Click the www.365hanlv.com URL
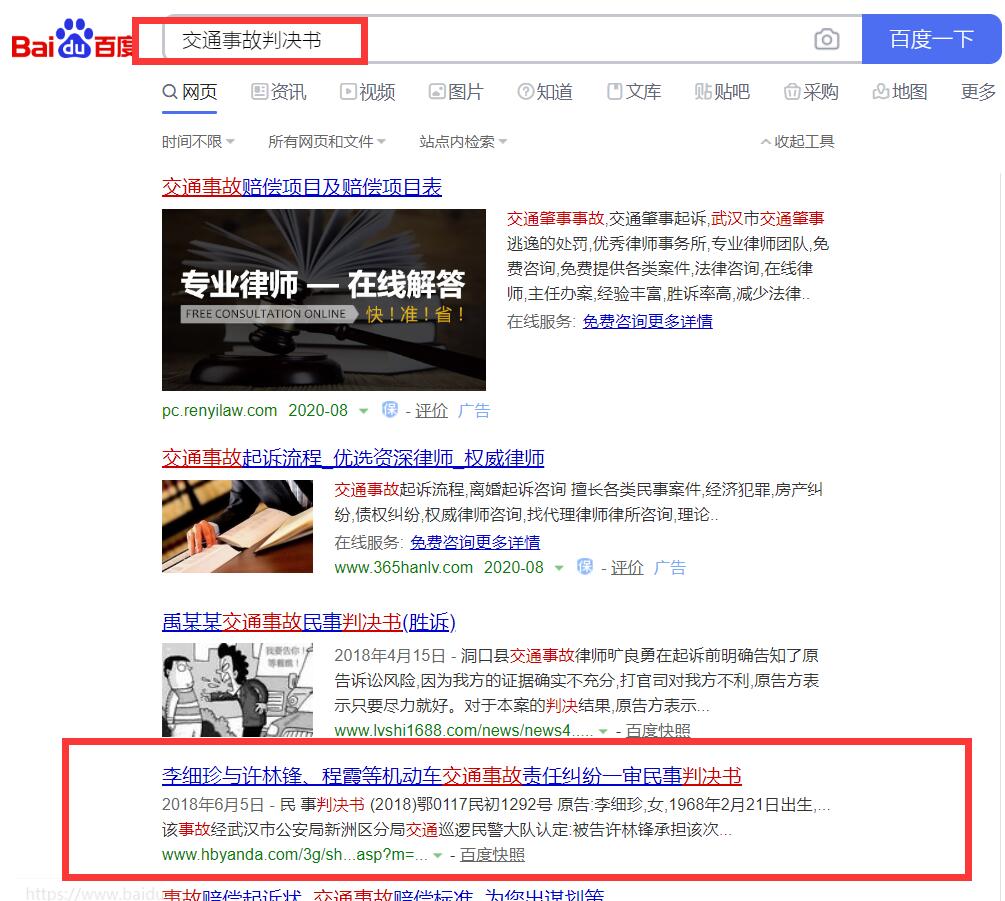This screenshot has width=1005, height=901. (x=404, y=568)
